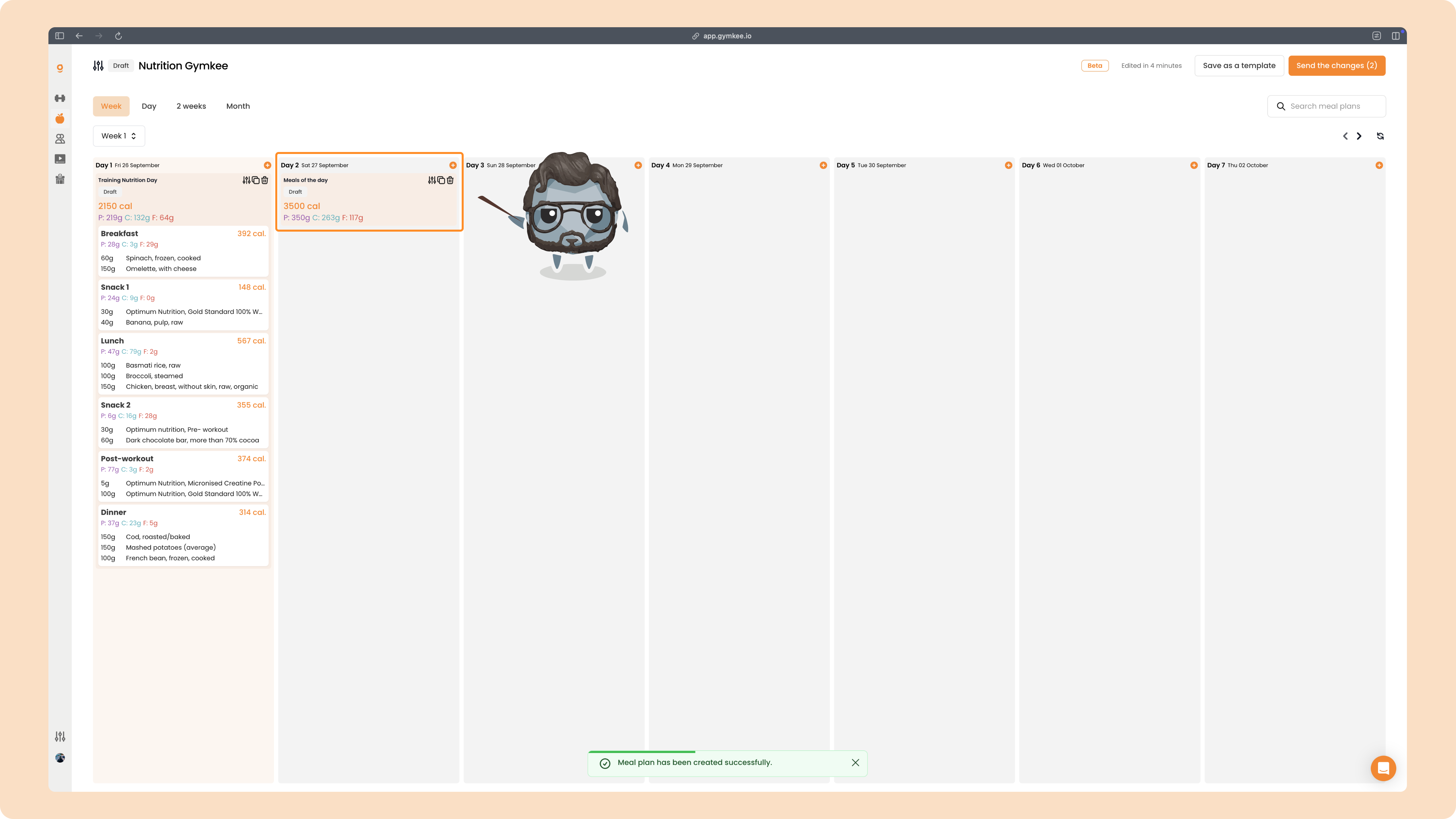1456x819 pixels.
Task: Open the Snack 2 meal card
Action: (x=183, y=422)
